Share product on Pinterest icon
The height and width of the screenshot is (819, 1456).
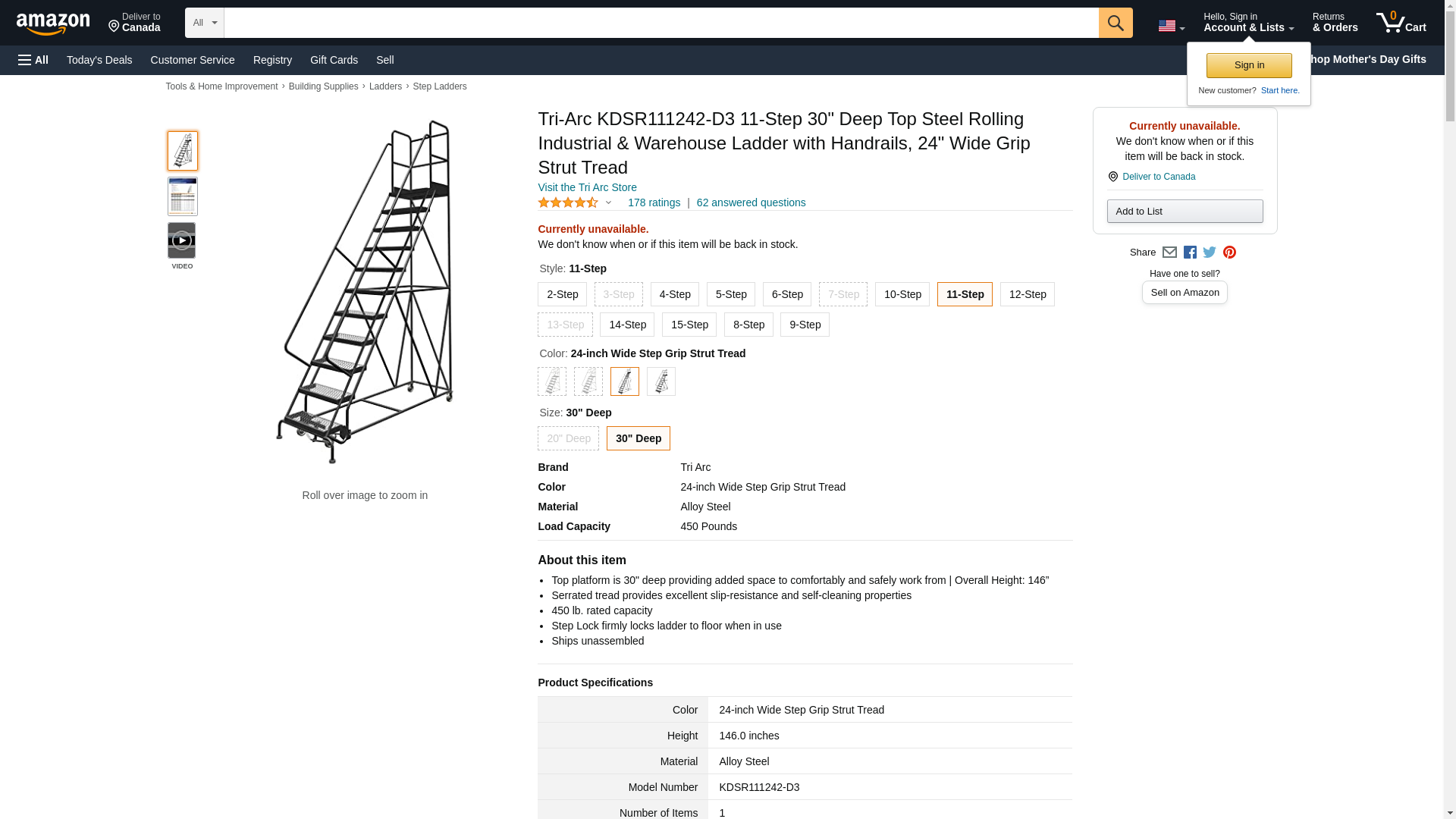1229,253
